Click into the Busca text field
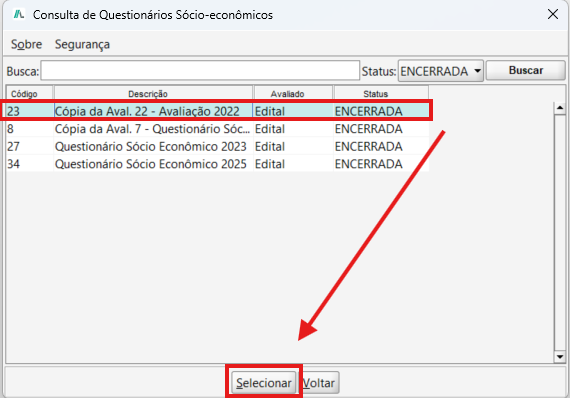The width and height of the screenshot is (570, 398). pyautogui.click(x=200, y=71)
